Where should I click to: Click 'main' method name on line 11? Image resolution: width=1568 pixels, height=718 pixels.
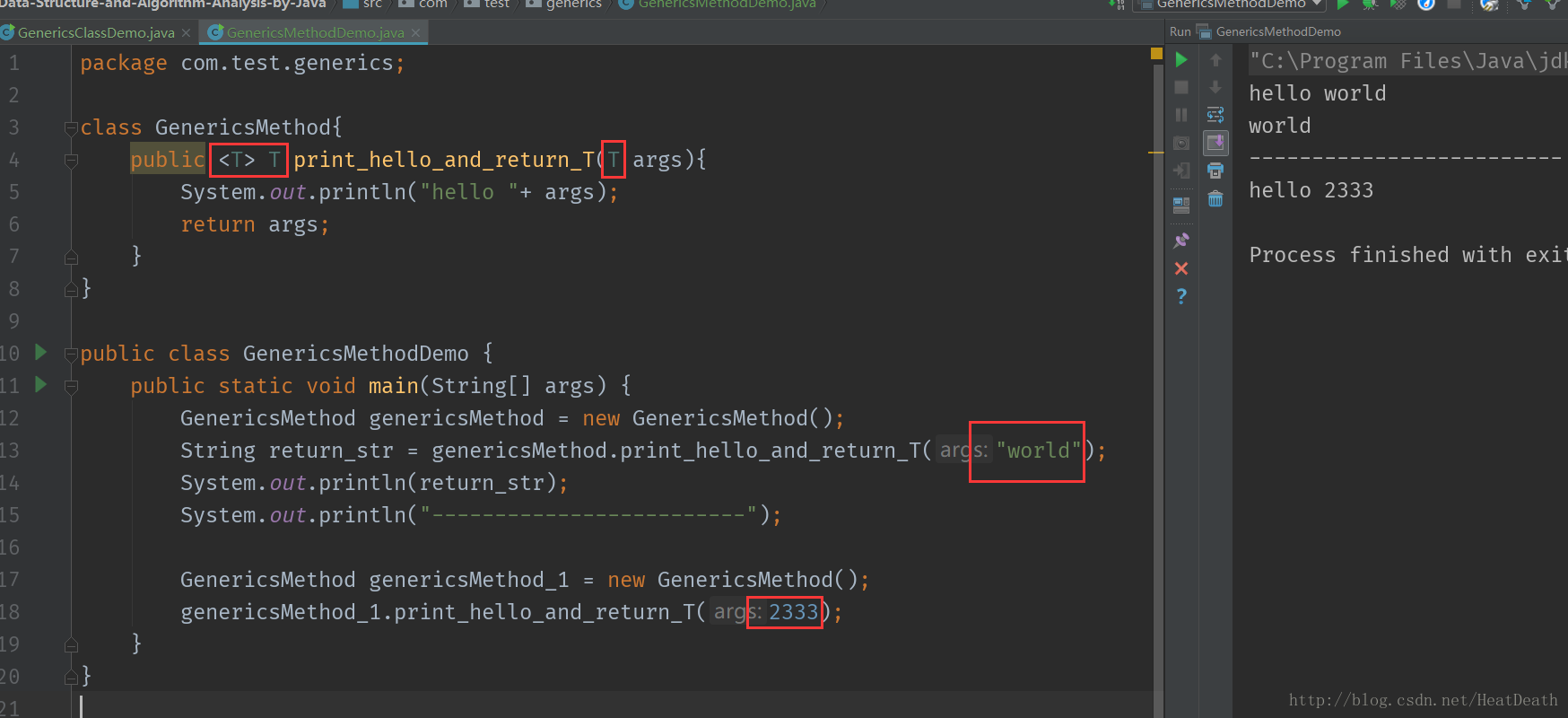tap(393, 386)
